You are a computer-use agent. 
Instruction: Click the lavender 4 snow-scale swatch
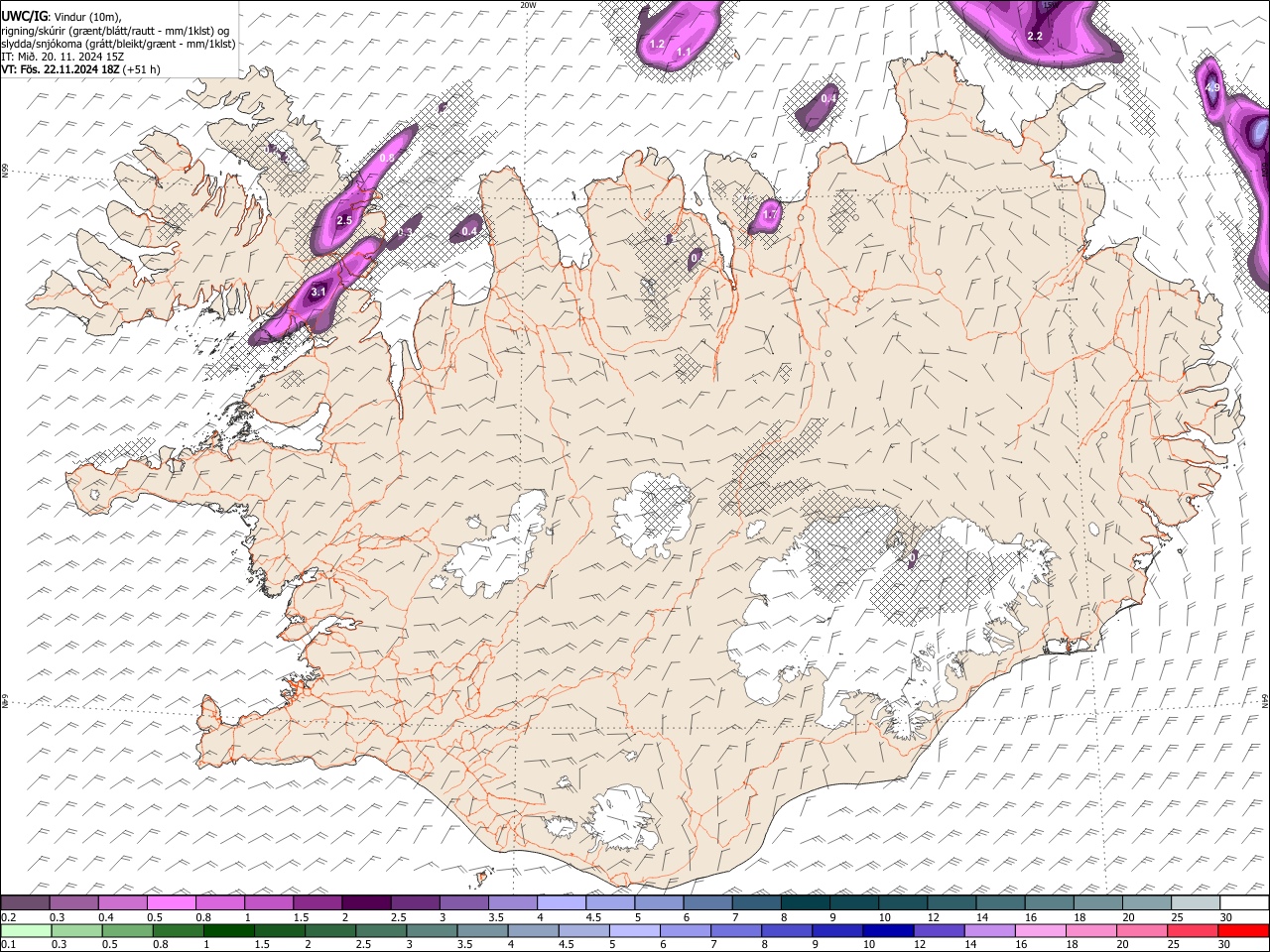562,902
